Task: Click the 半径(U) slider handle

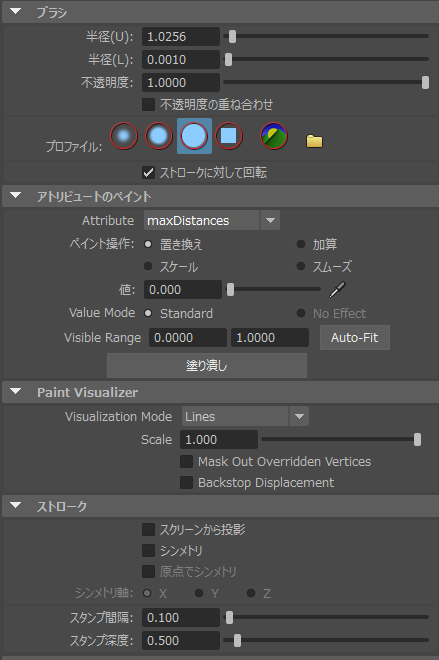Action: (232, 37)
